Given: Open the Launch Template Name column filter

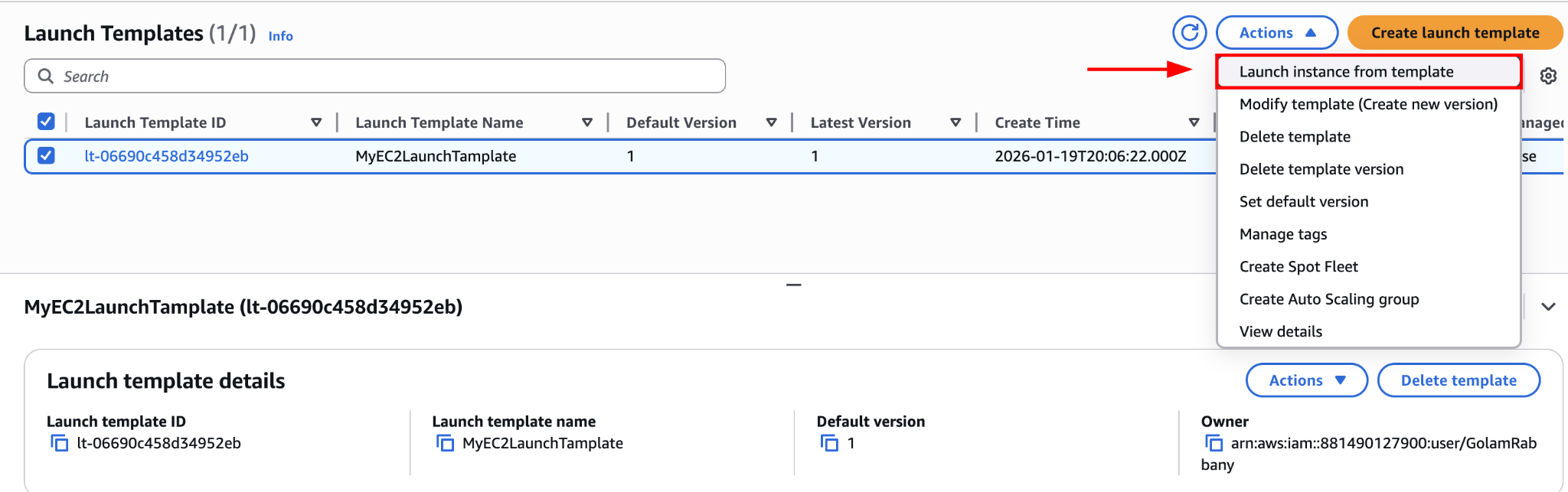Looking at the screenshot, I should [587, 122].
